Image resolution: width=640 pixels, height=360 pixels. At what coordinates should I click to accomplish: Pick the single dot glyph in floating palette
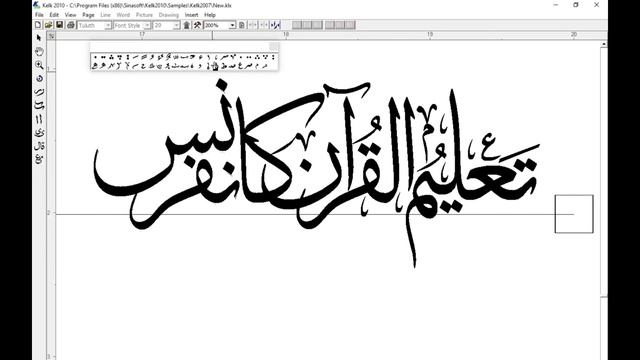coord(95,57)
